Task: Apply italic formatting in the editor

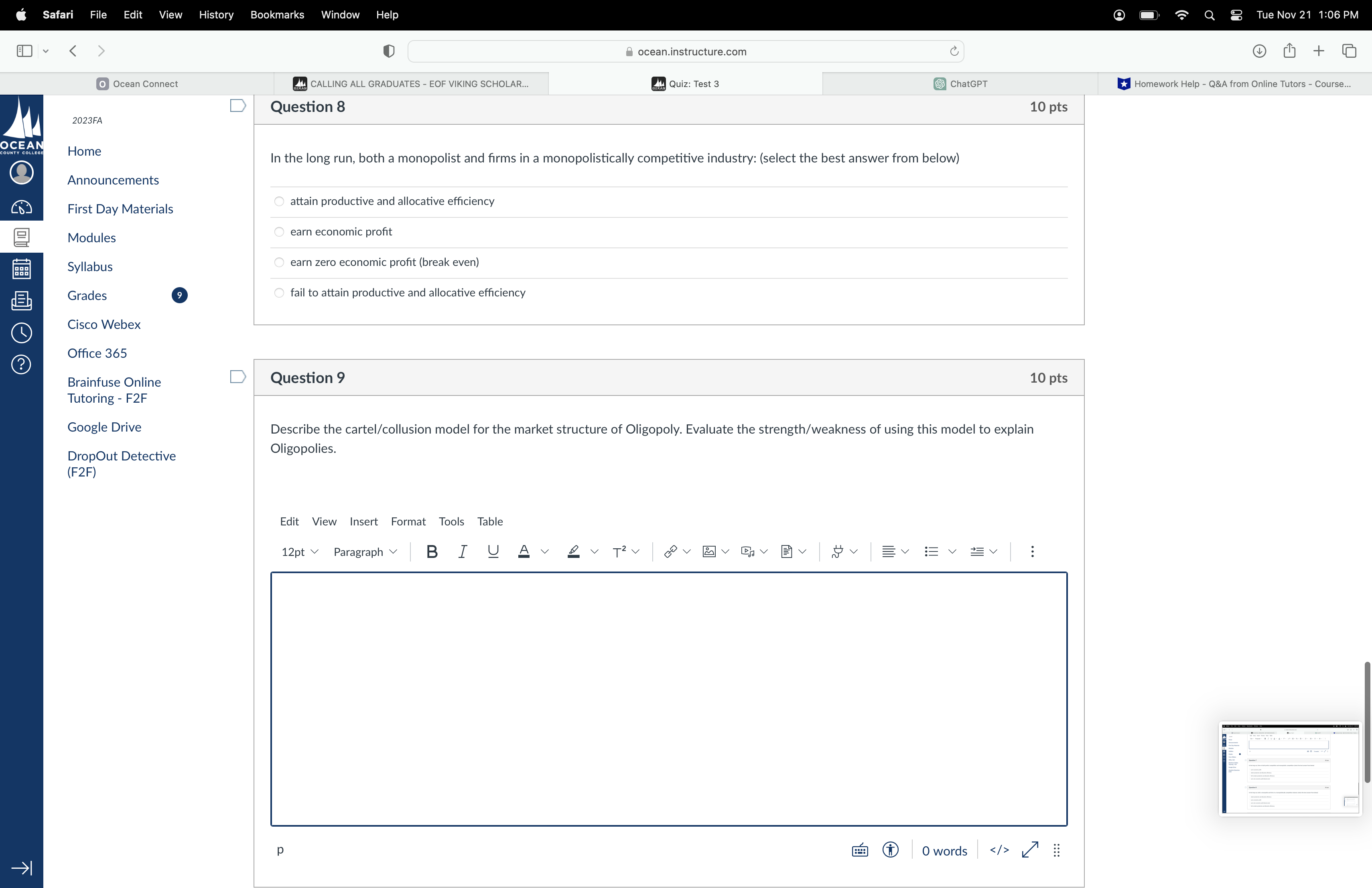Action: point(462,551)
